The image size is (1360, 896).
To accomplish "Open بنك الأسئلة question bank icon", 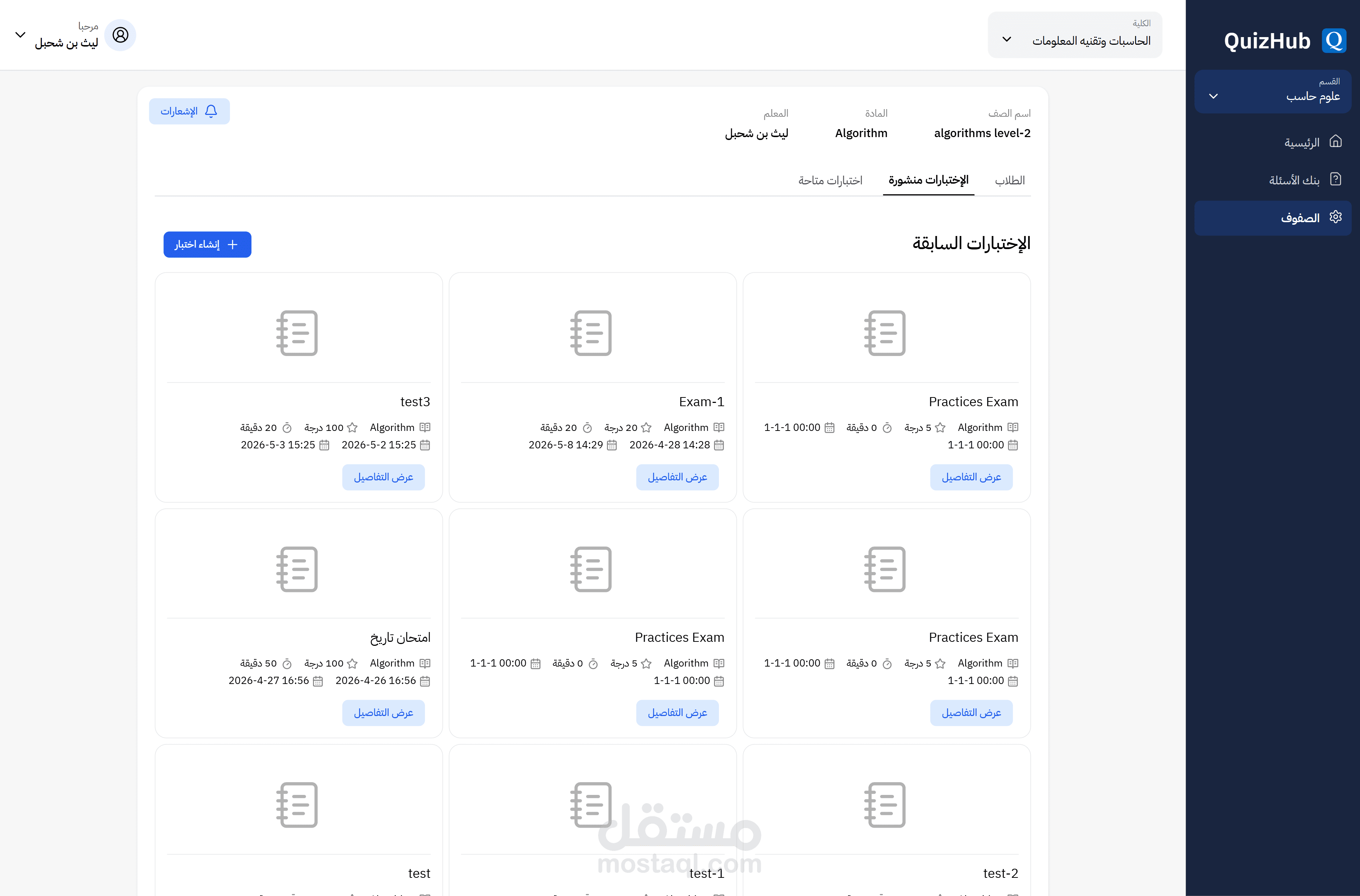I will point(1335,179).
